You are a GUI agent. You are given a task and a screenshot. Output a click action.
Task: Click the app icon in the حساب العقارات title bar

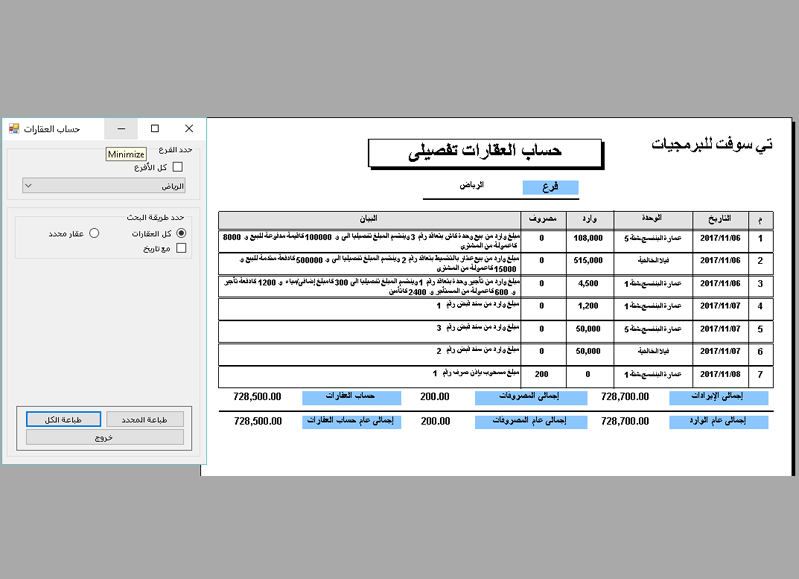(14, 128)
